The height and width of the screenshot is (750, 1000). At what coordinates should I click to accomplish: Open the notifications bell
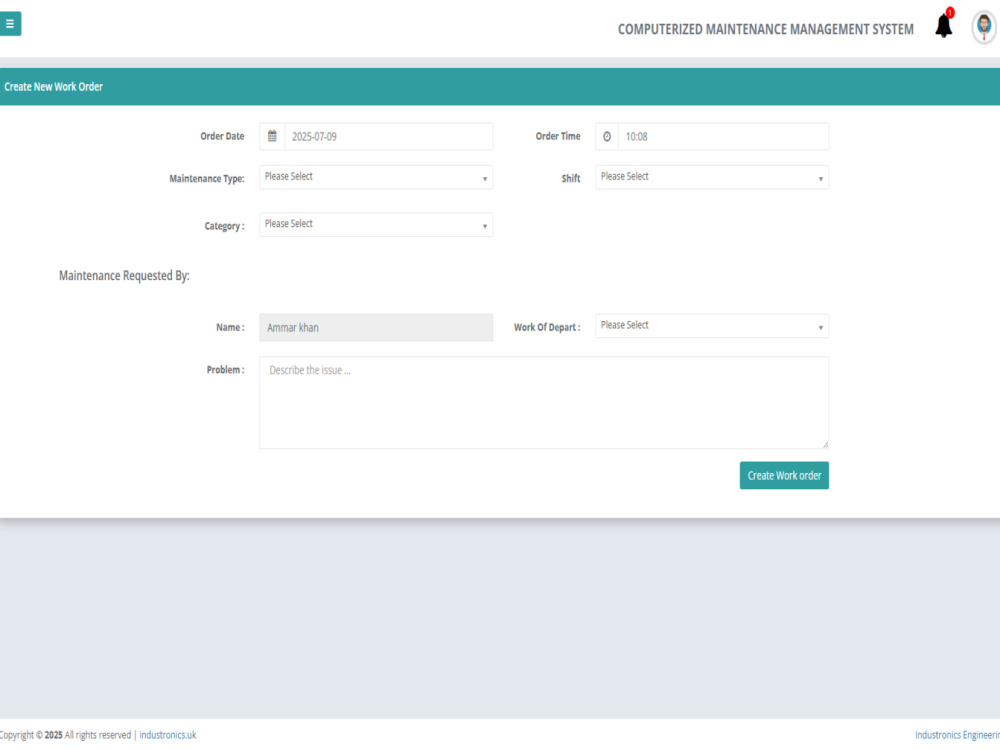[x=944, y=26]
